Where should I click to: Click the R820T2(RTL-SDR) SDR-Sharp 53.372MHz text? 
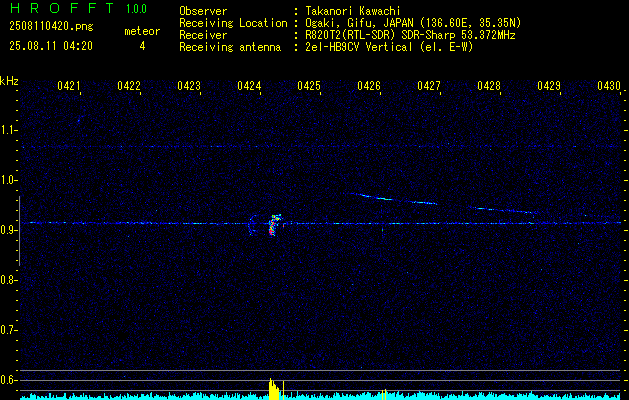[x=410, y=35]
